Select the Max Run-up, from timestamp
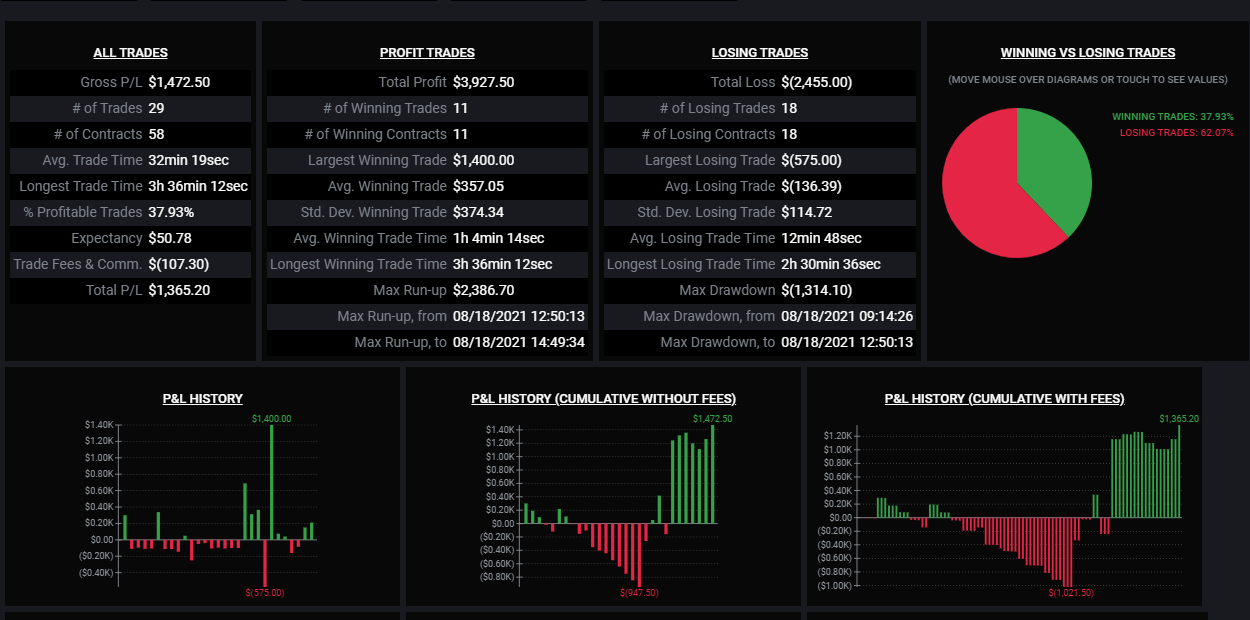Viewport: 1250px width, 620px height. tap(519, 316)
